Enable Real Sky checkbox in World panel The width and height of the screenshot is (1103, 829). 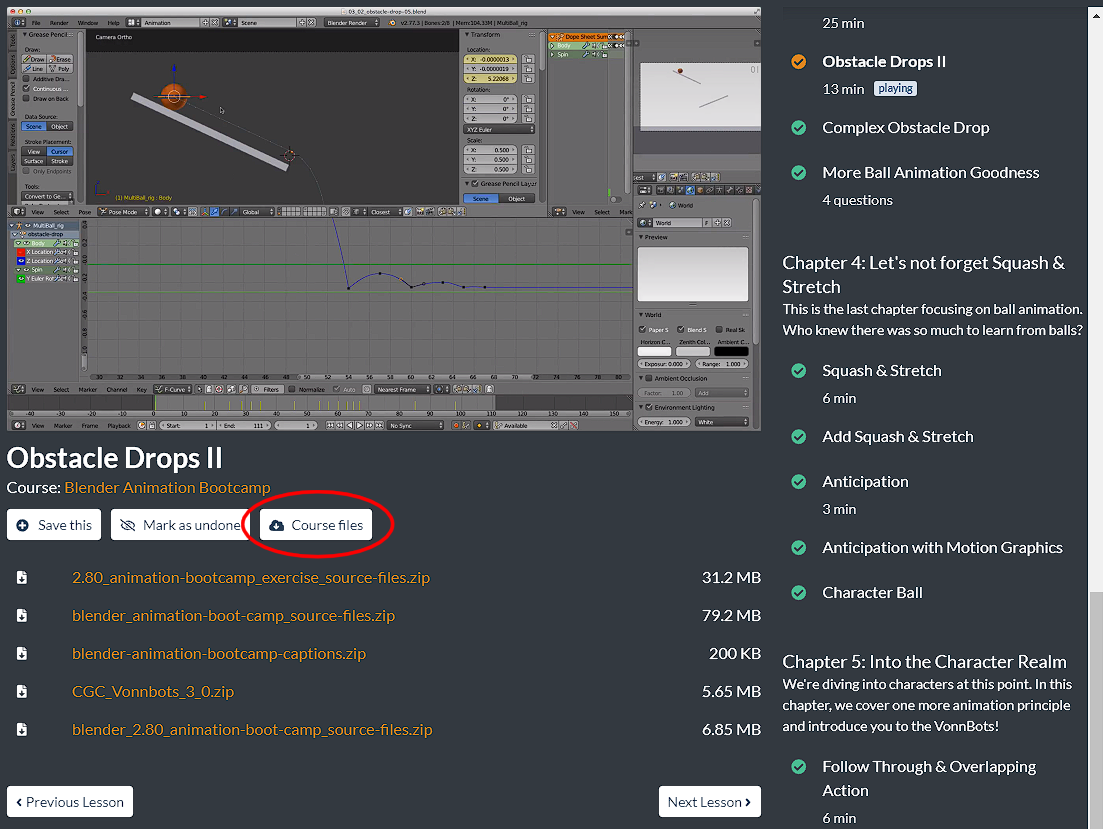click(x=719, y=329)
